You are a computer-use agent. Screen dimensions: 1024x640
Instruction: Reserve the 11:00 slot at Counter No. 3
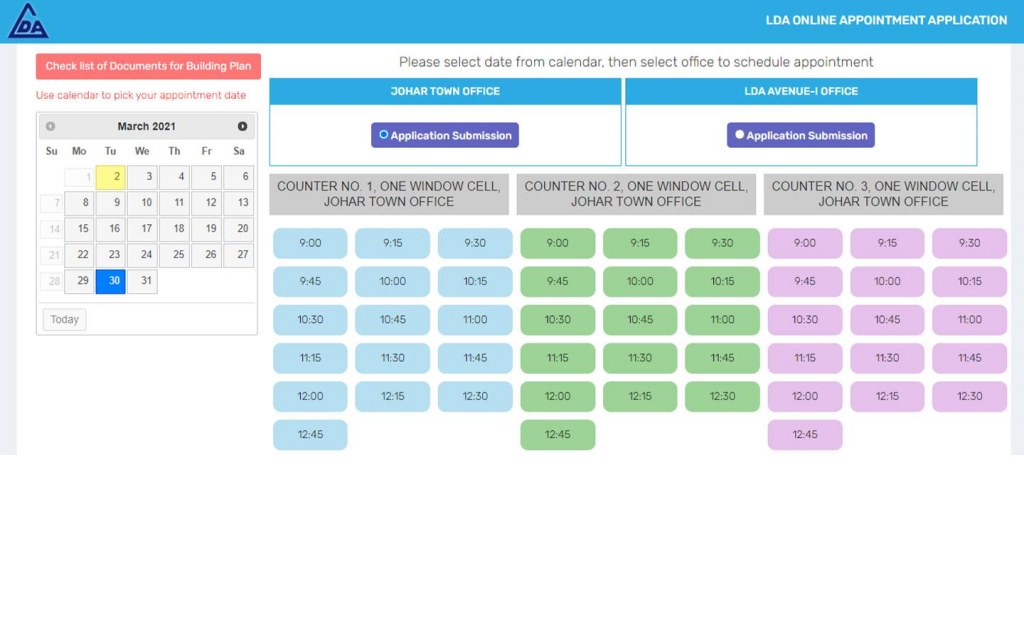coord(969,320)
